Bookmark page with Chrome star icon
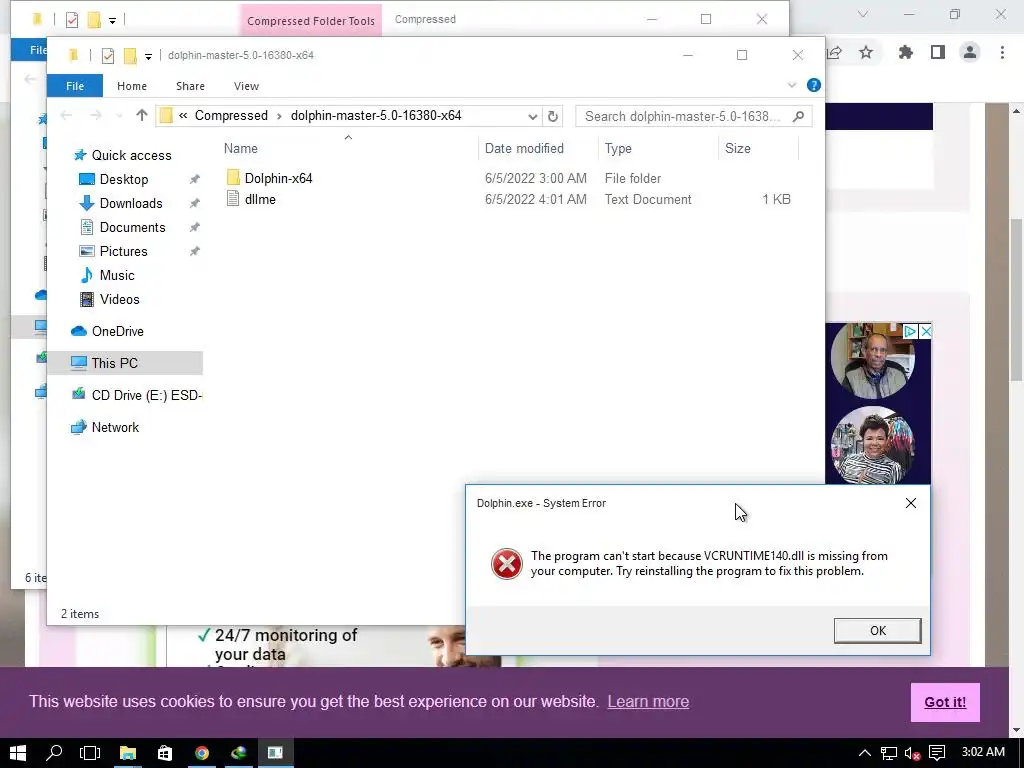The width and height of the screenshot is (1024, 768). tap(865, 52)
